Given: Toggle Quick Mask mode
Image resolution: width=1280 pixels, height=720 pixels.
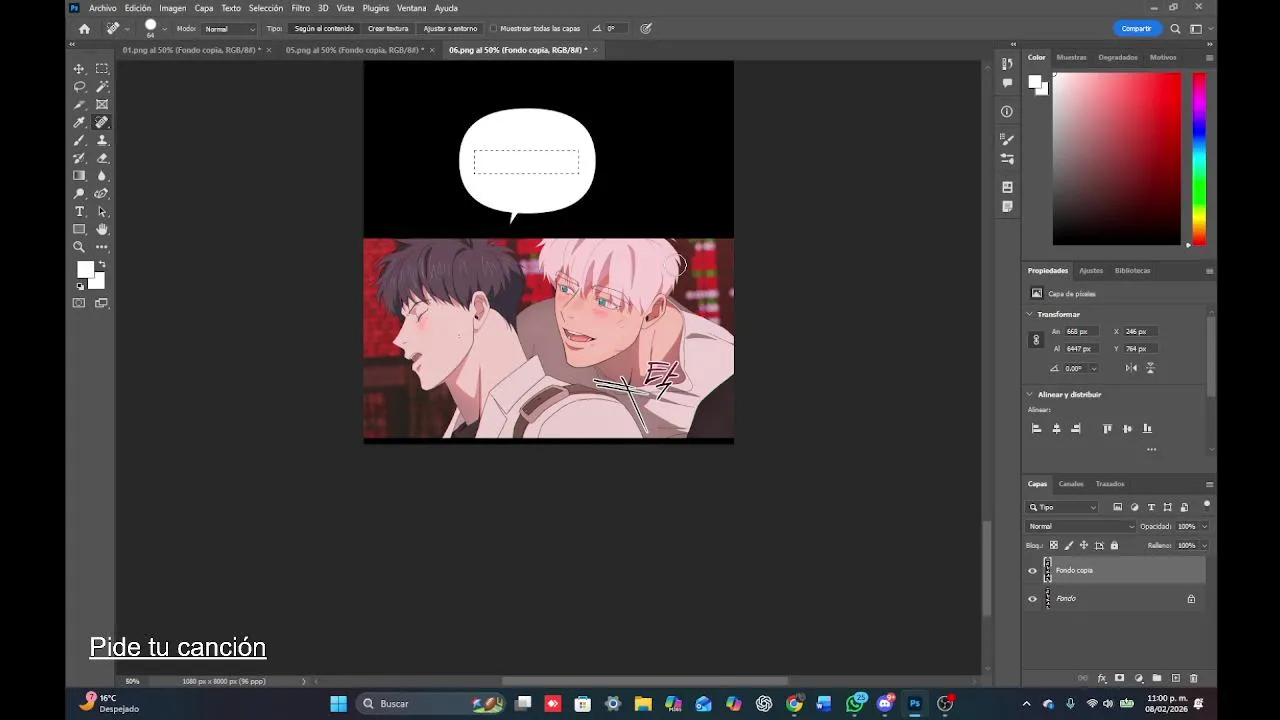Looking at the screenshot, I should point(79,303).
